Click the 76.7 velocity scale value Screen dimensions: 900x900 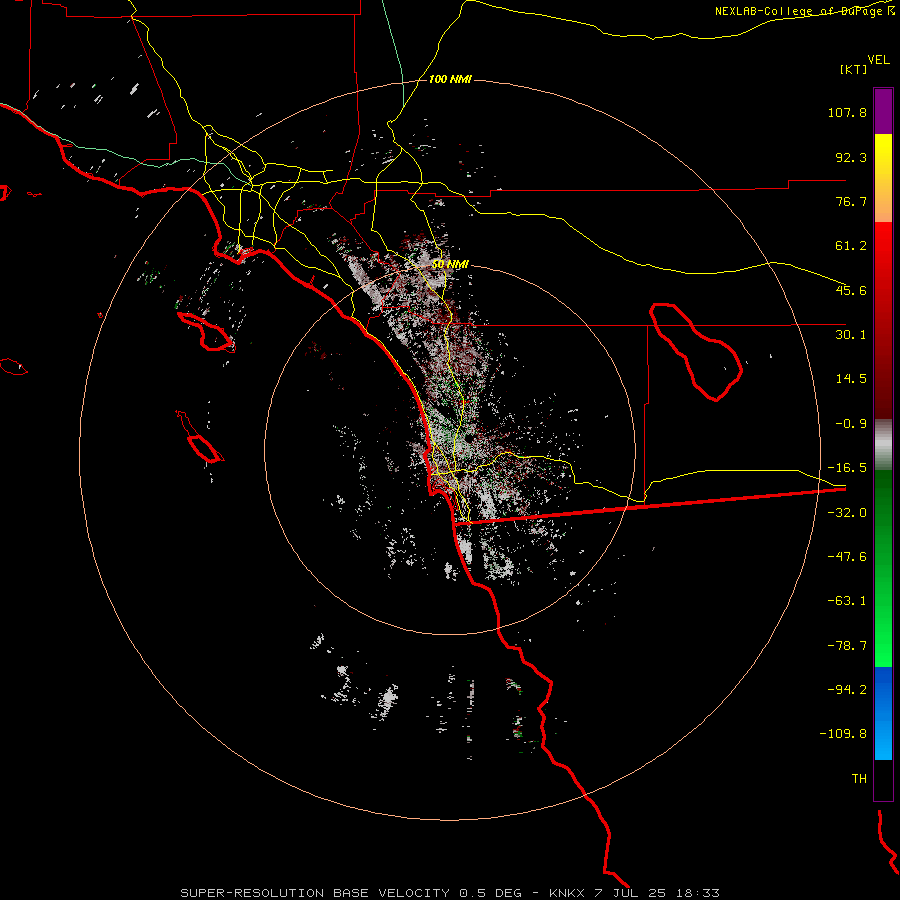[x=851, y=201]
